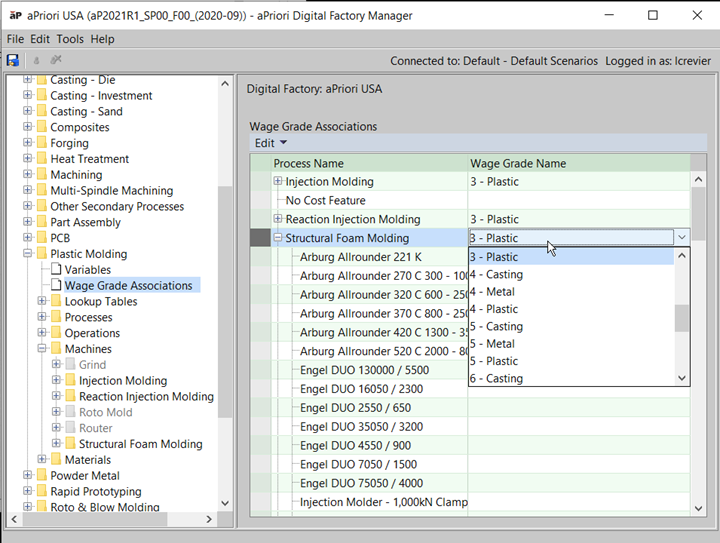
Task: Expand the Composites folder
Action: pyautogui.click(x=28, y=127)
